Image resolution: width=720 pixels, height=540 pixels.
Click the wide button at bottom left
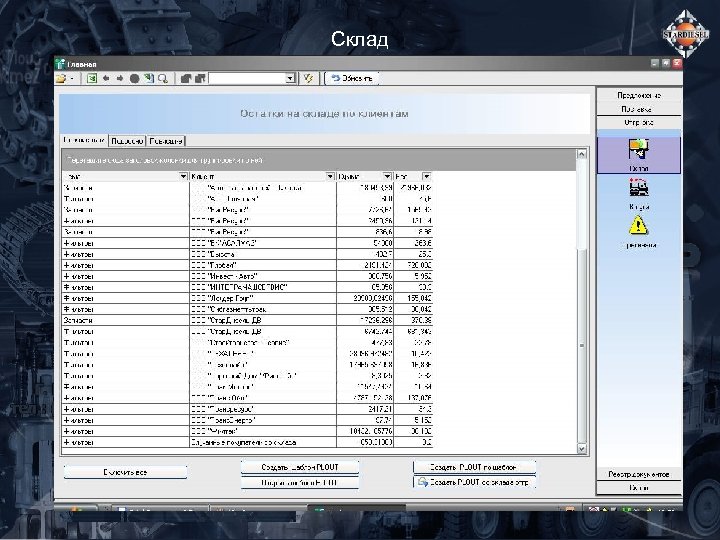click(x=125, y=471)
